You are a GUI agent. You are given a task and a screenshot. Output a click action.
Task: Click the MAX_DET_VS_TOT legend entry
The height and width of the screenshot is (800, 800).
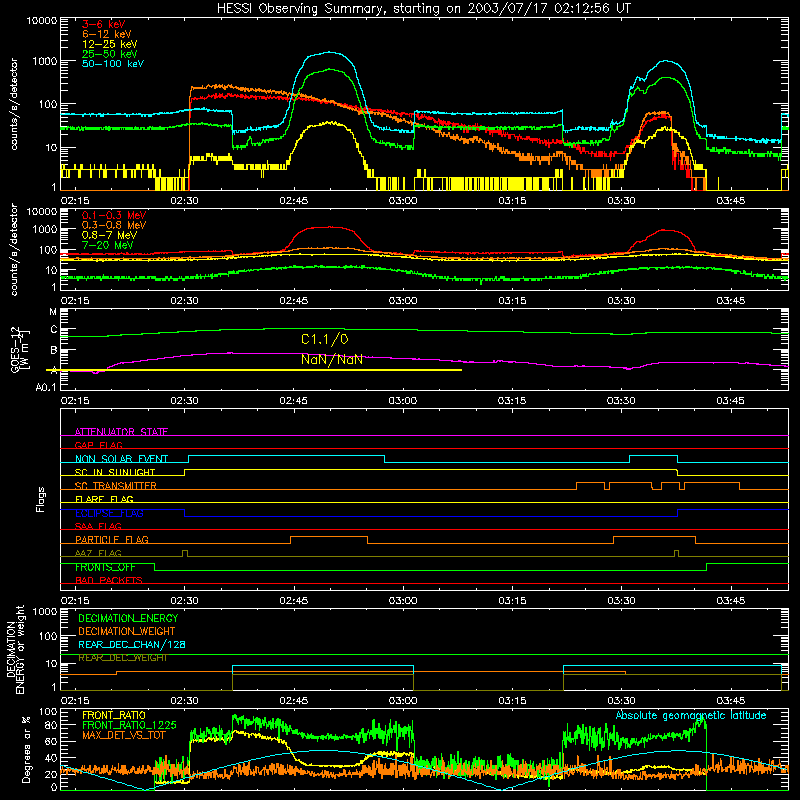coord(124,735)
